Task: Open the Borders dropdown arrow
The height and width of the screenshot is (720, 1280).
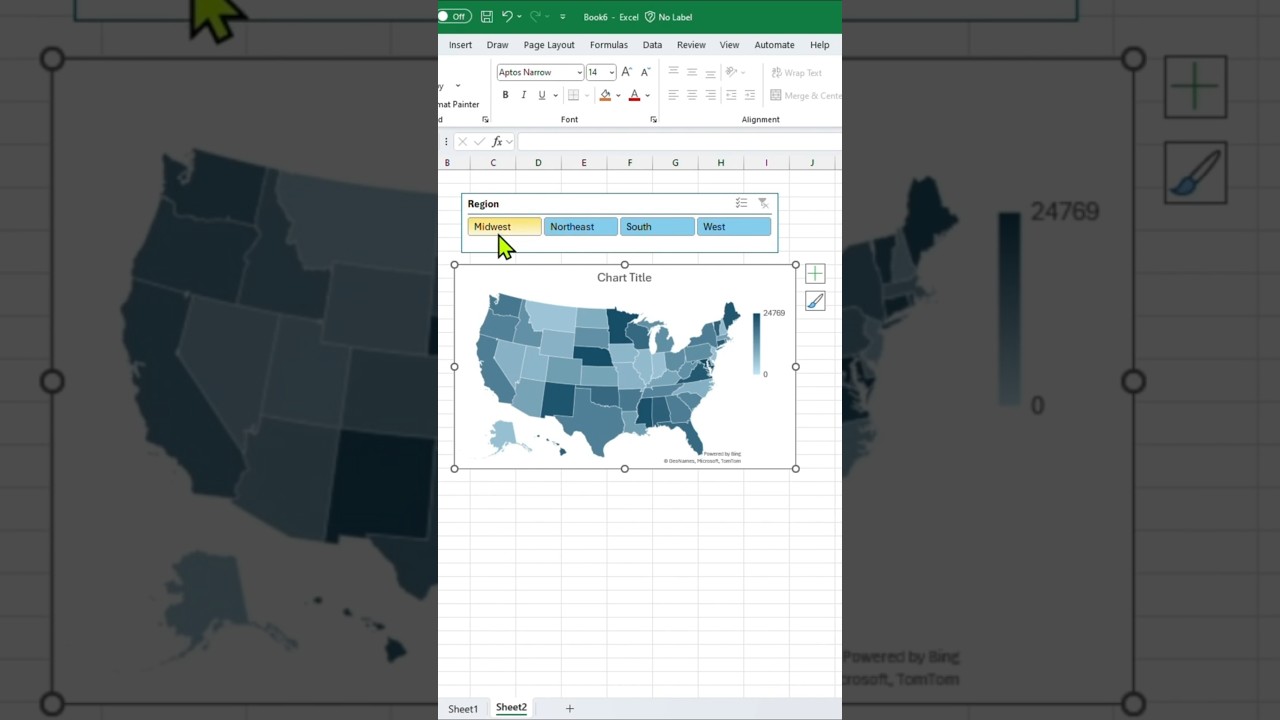Action: click(586, 95)
